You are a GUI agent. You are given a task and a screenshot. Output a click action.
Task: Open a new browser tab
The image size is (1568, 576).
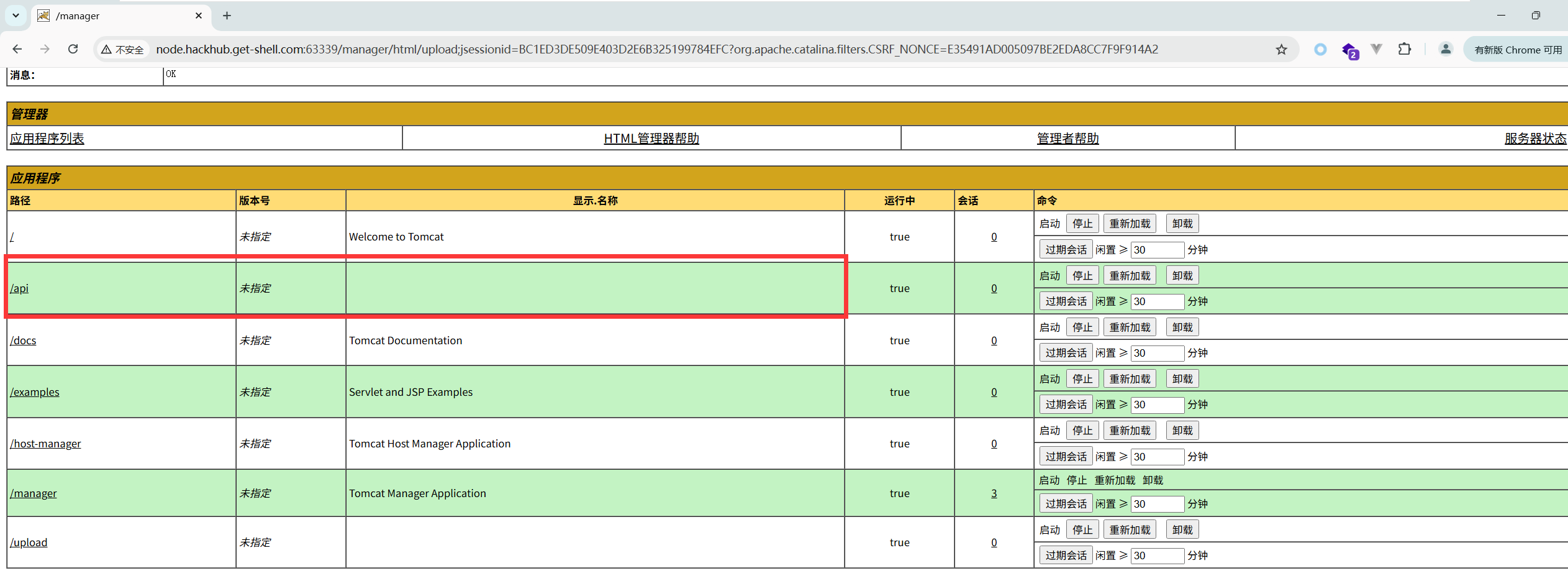click(x=226, y=16)
